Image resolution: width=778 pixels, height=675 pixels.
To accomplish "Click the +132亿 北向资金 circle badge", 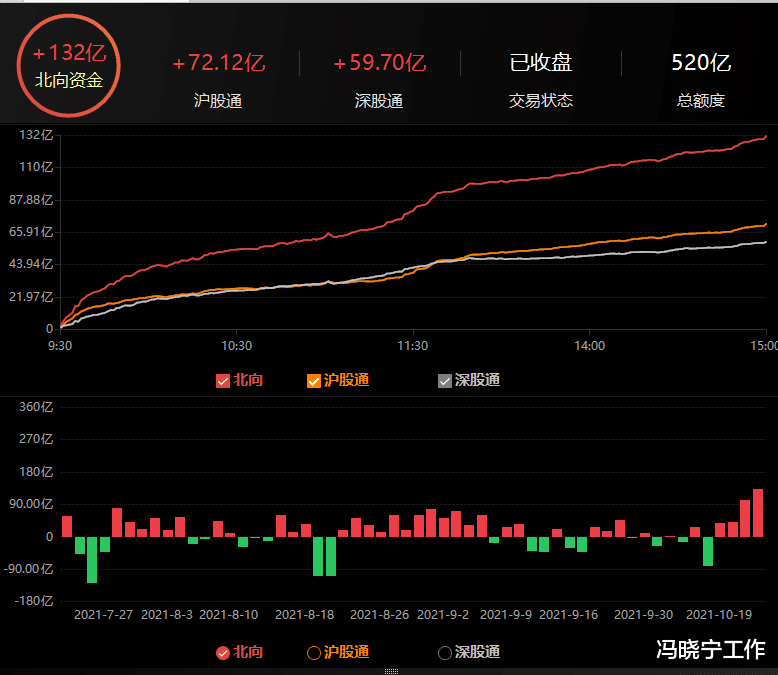I will click(69, 66).
